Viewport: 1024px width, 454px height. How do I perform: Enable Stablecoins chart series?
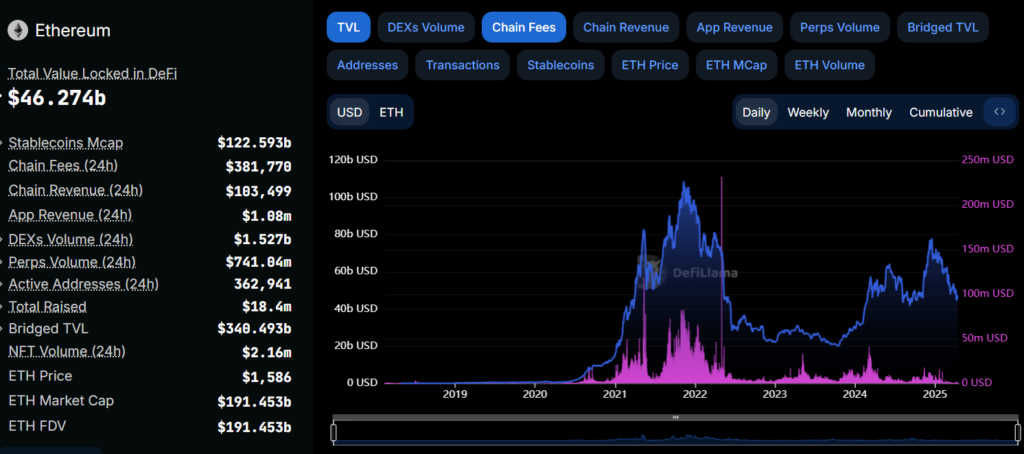(x=560, y=65)
